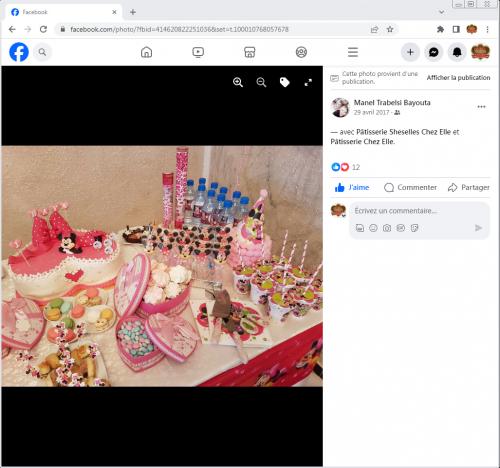Click the URL address bar
Viewport: 500px width, 468px height.
[x=213, y=29]
